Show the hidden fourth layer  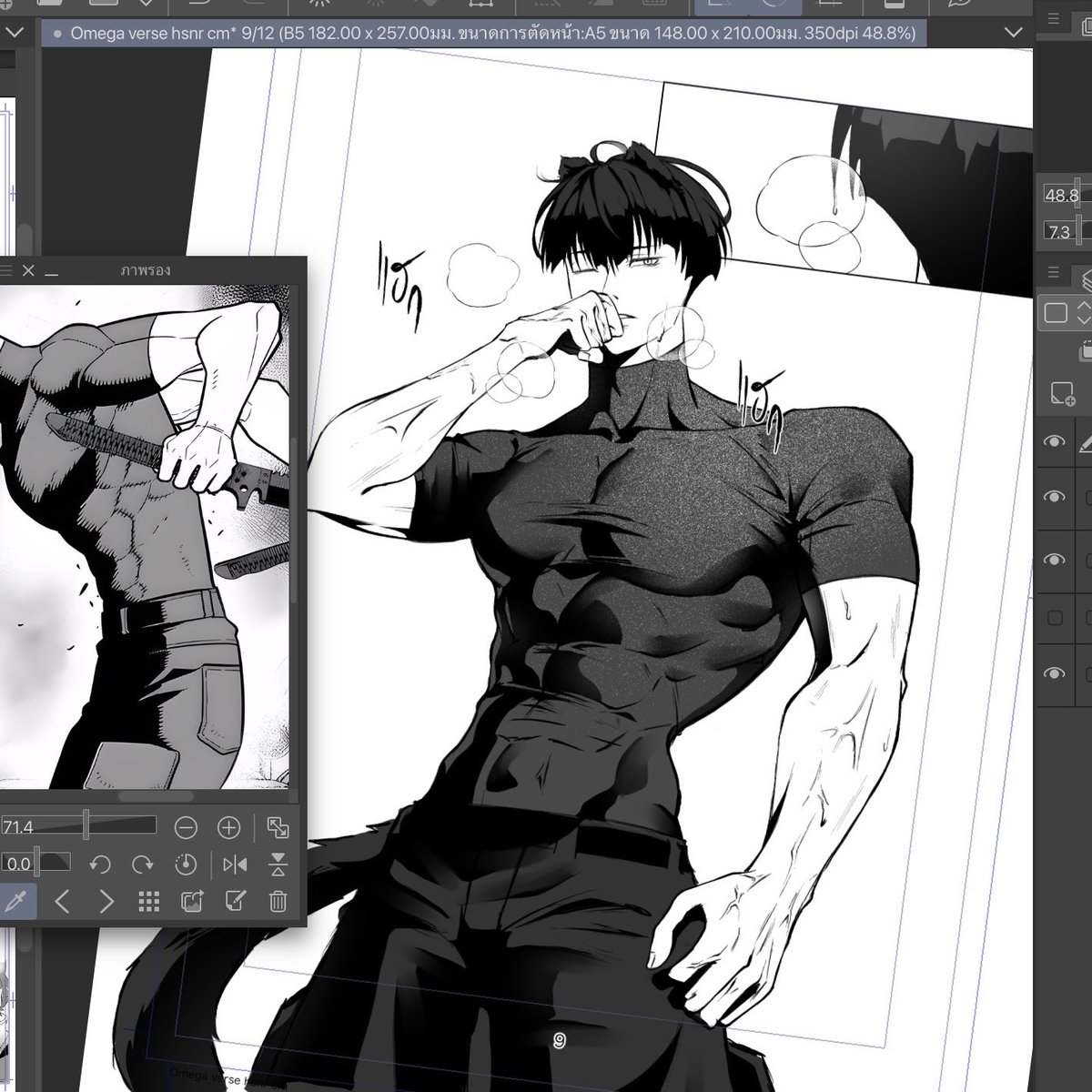click(x=1055, y=618)
